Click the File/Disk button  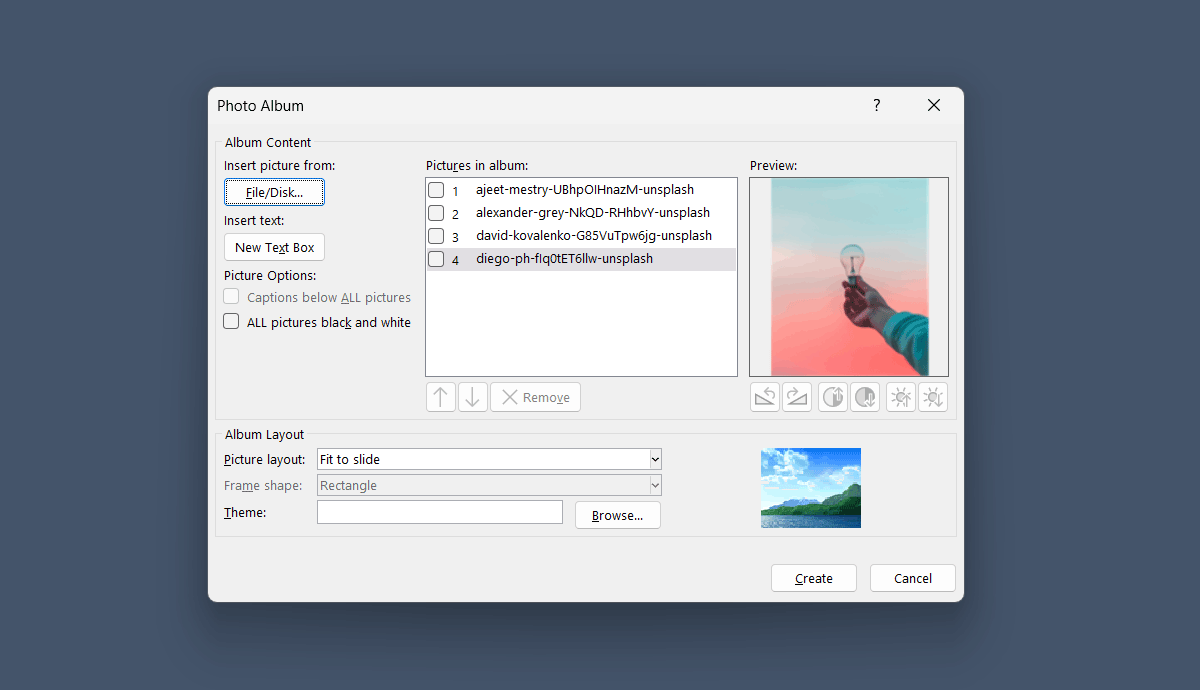[274, 191]
